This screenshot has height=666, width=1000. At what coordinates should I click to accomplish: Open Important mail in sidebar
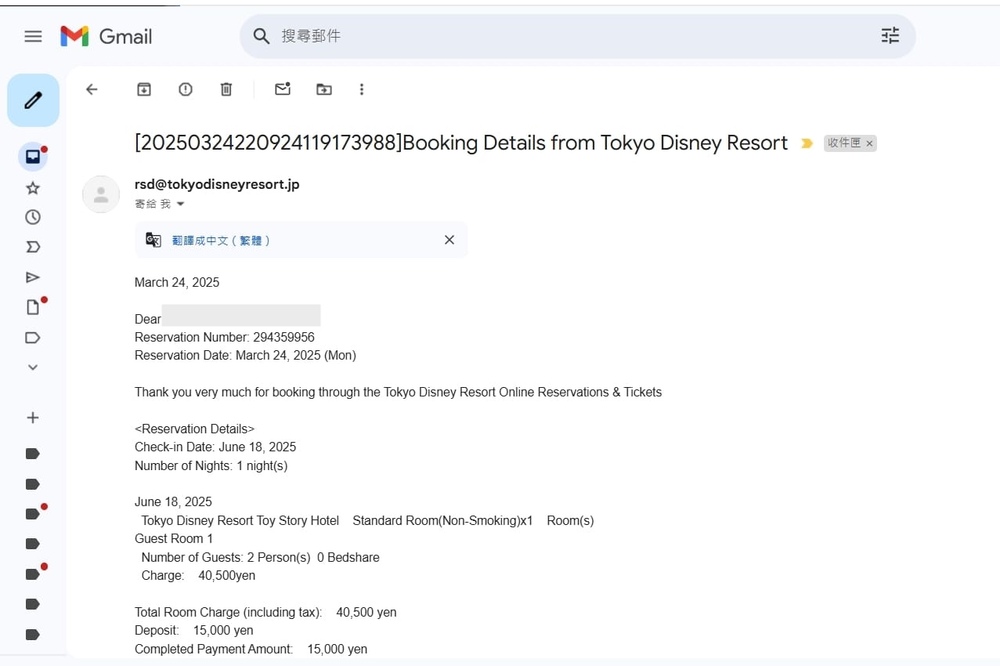point(33,247)
